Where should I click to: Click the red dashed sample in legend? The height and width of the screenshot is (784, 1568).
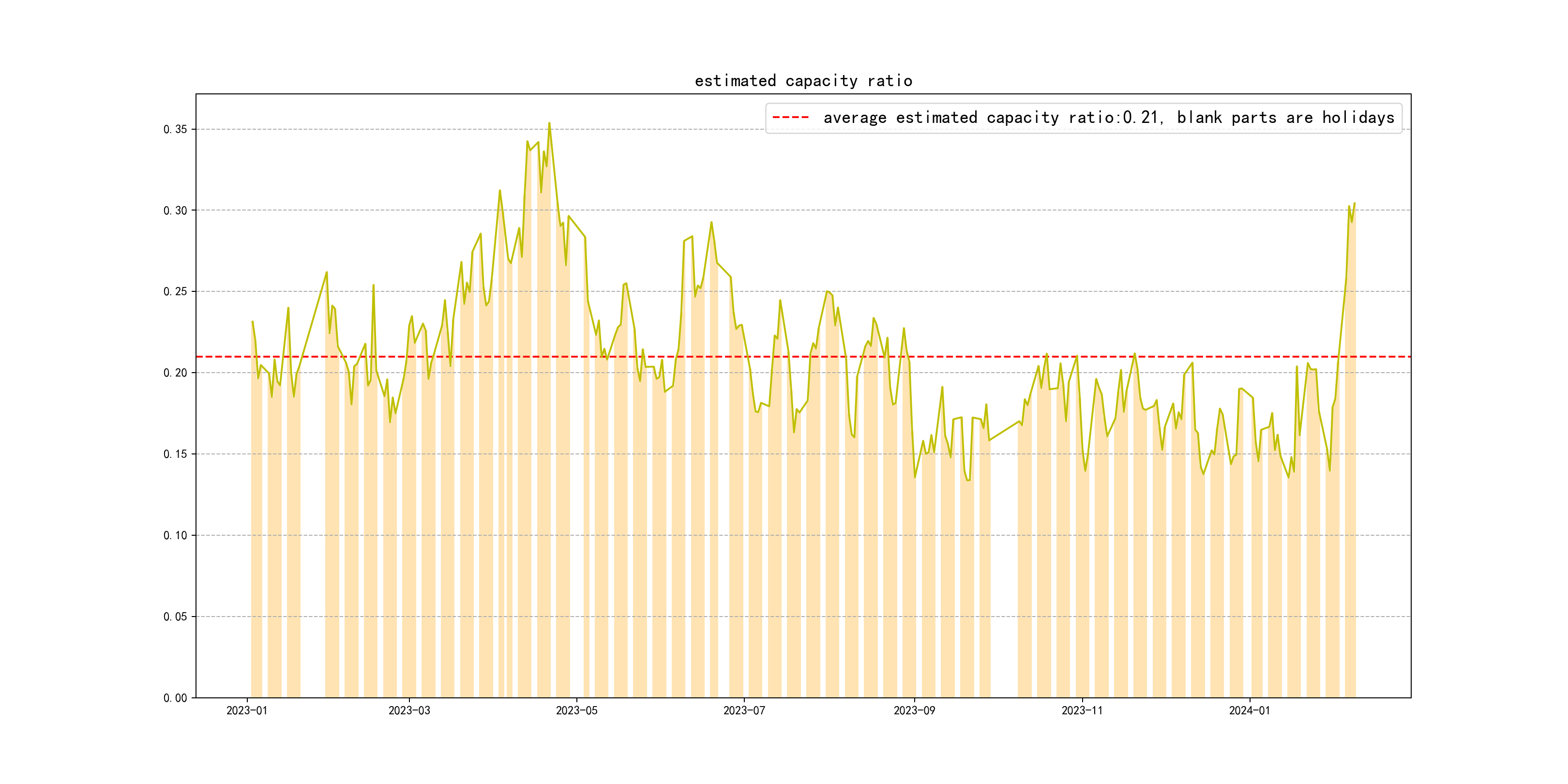click(x=790, y=118)
